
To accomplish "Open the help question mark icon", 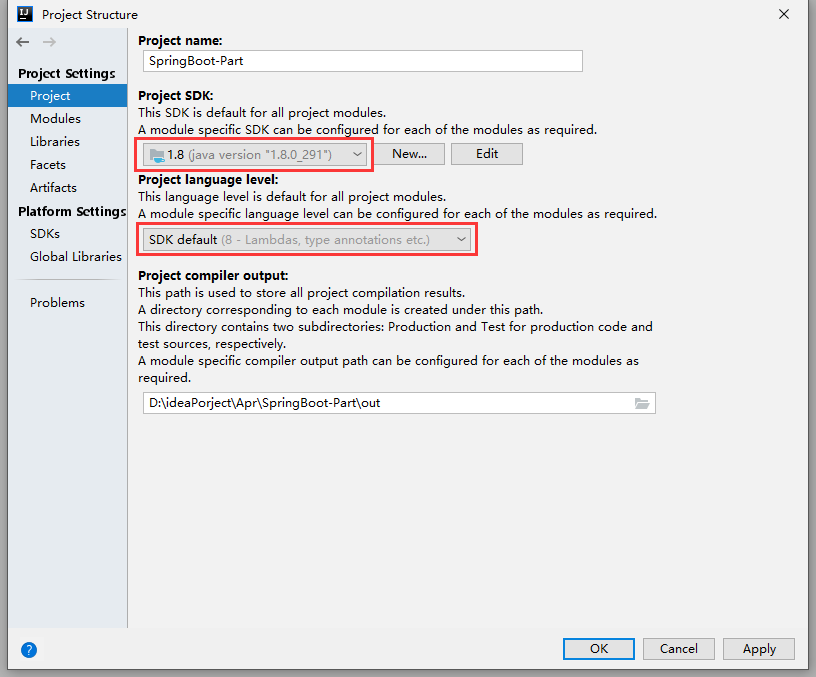I will (29, 649).
